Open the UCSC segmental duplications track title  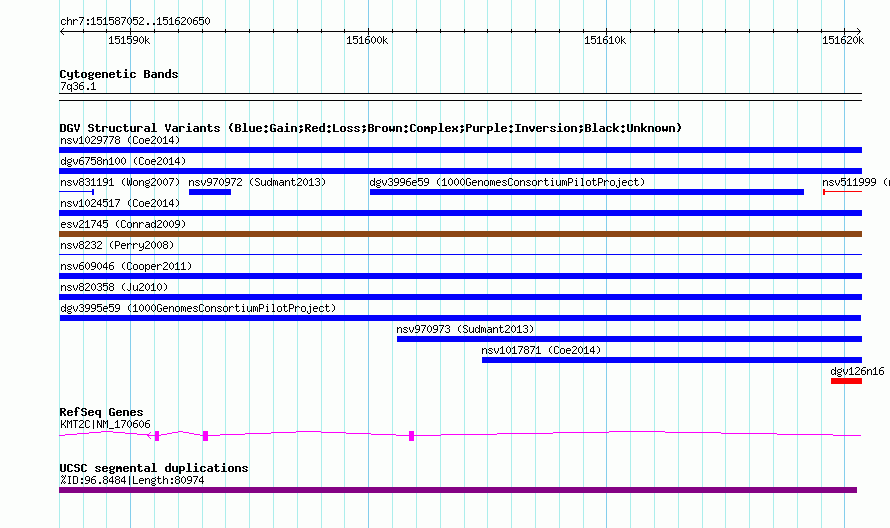pyautogui.click(x=154, y=468)
